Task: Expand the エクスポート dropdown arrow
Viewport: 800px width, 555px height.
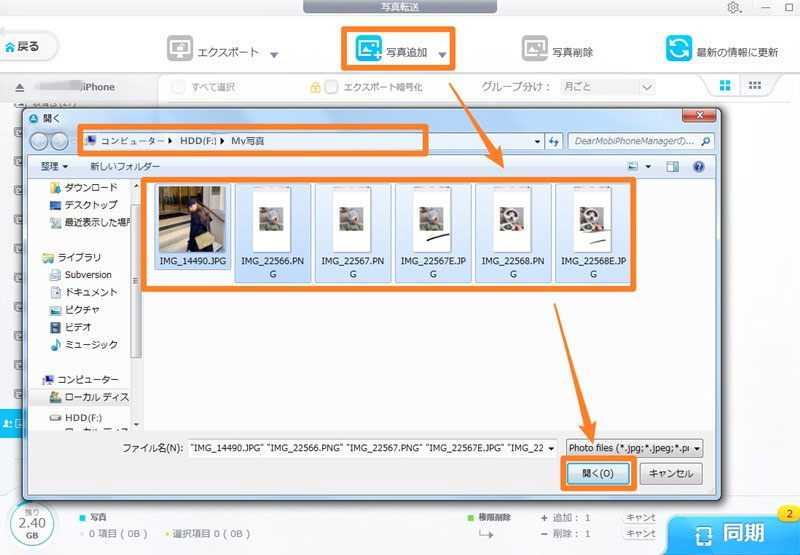Action: pos(274,54)
